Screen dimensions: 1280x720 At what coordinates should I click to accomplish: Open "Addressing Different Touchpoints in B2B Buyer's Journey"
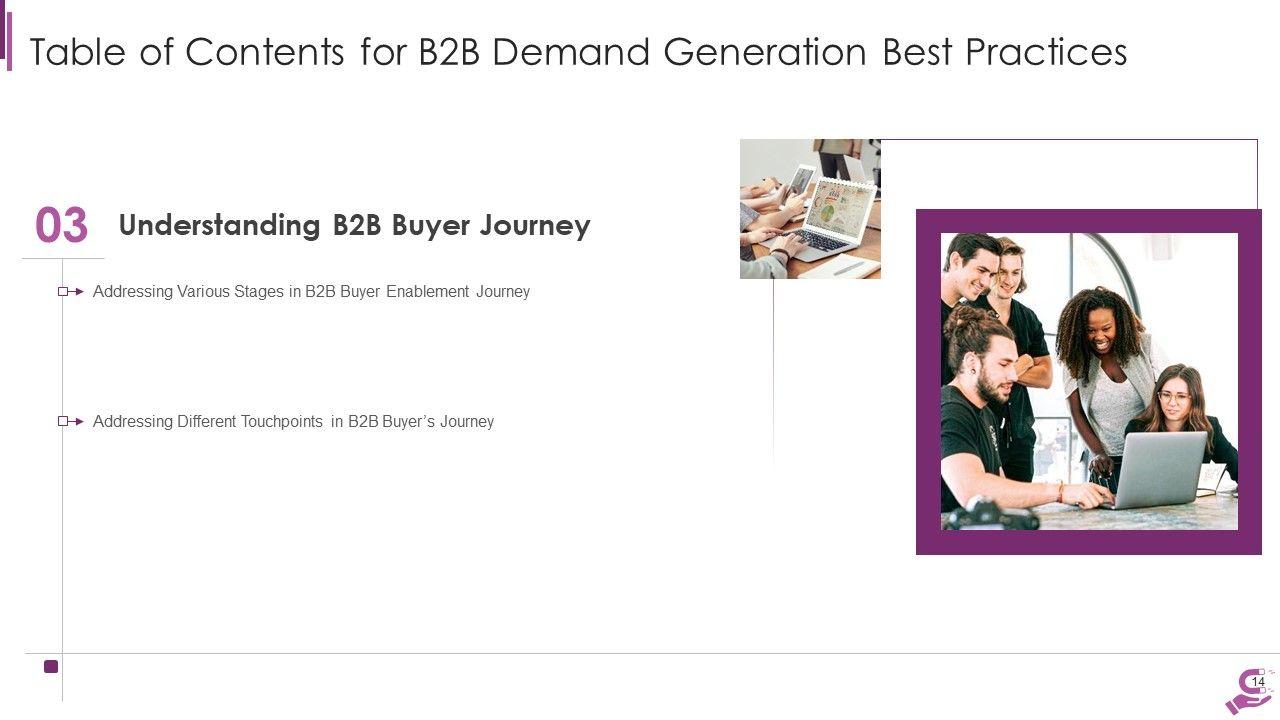tap(293, 422)
